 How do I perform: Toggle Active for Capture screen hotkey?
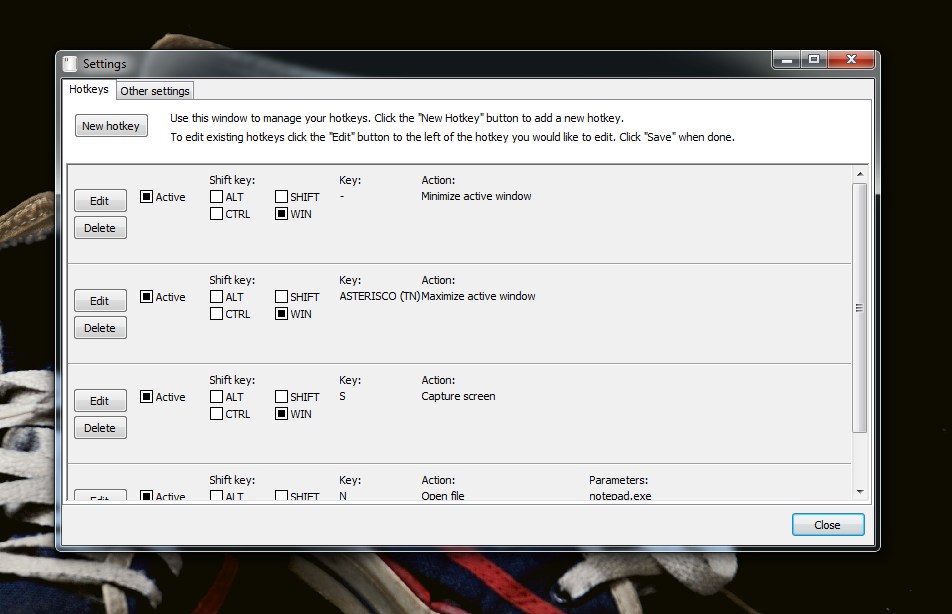pos(146,397)
